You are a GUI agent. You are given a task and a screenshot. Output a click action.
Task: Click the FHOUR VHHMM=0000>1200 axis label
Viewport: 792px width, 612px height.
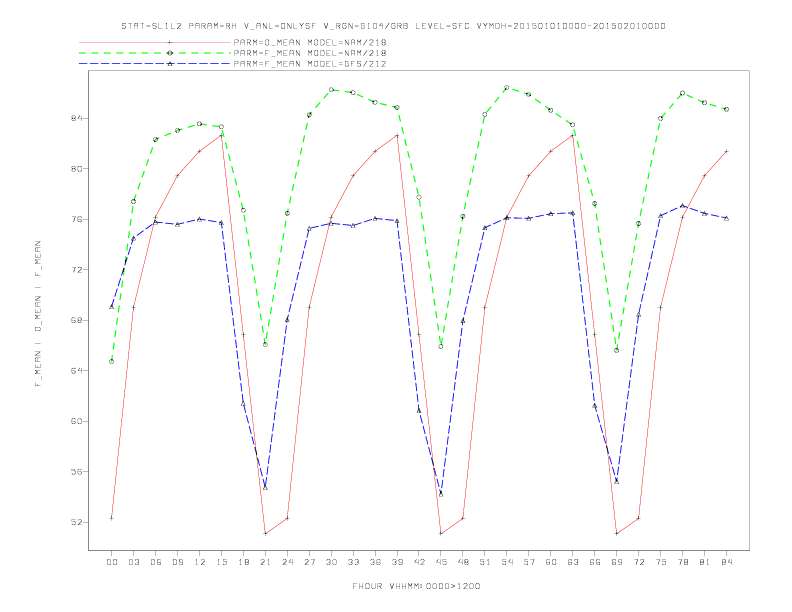pyautogui.click(x=416, y=586)
